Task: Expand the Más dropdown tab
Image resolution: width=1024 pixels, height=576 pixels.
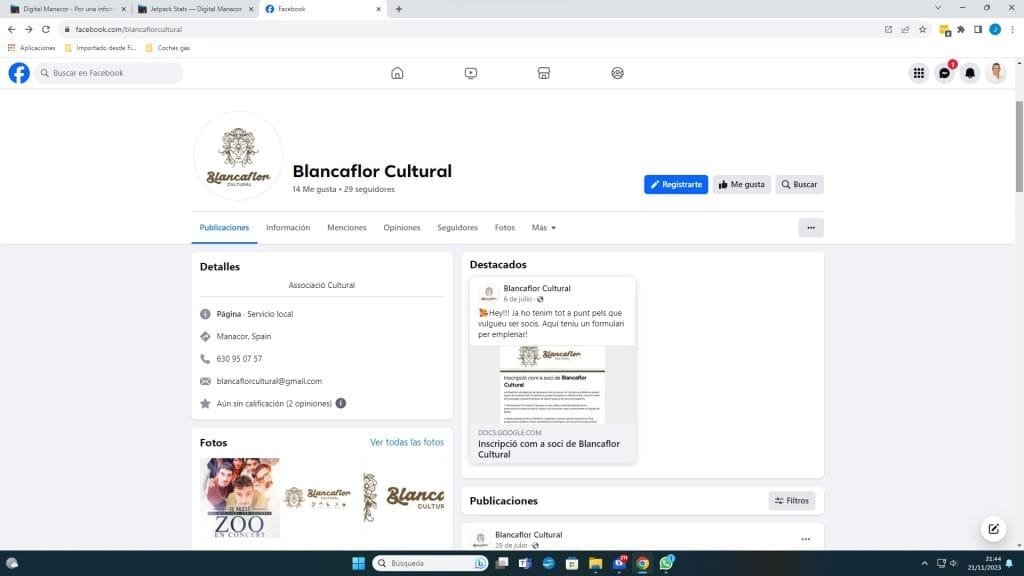Action: click(x=543, y=228)
